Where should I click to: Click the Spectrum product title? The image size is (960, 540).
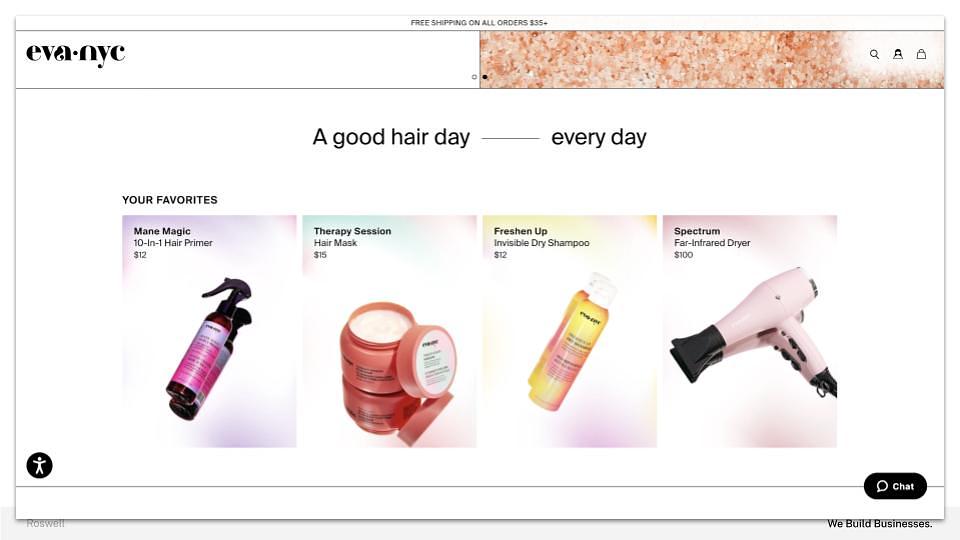[x=697, y=231]
